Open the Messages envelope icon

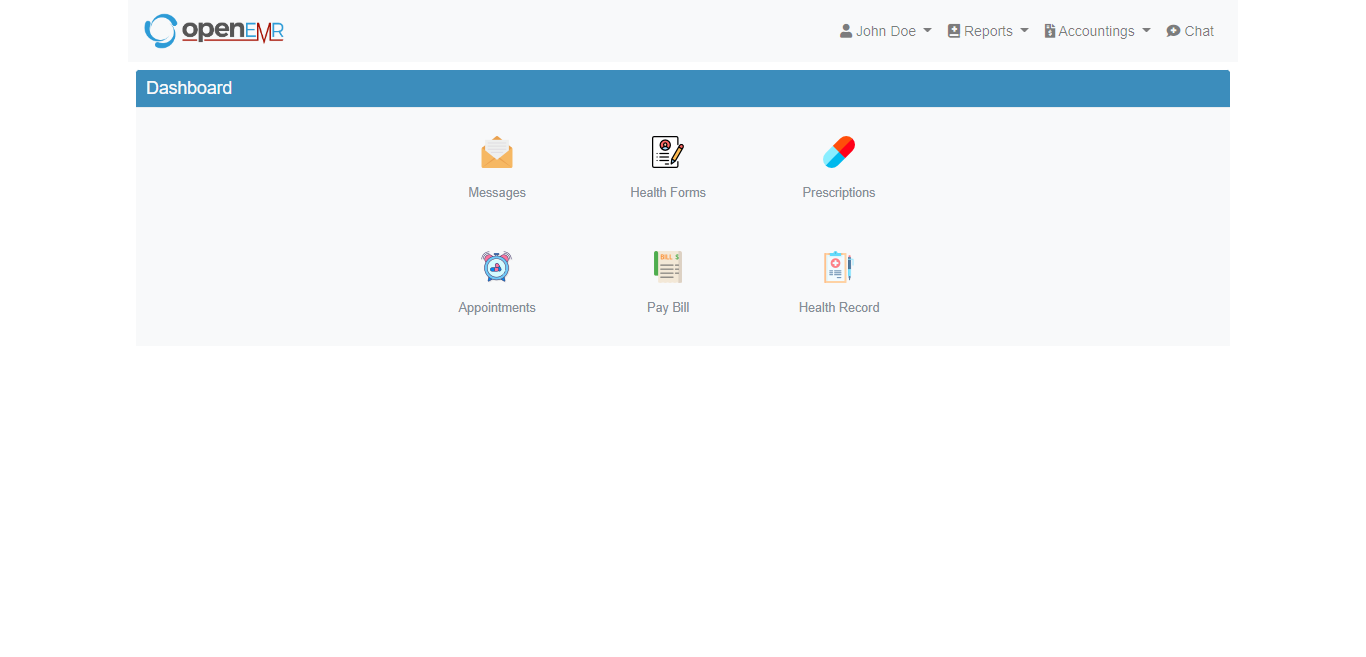[x=497, y=152]
